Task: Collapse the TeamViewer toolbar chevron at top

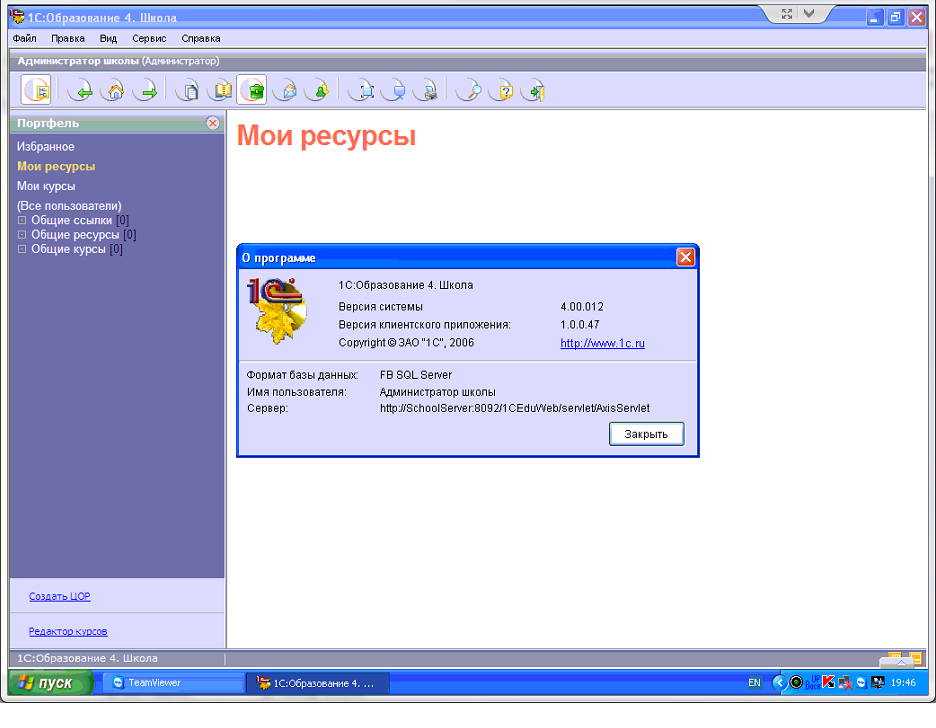Action: pos(809,14)
